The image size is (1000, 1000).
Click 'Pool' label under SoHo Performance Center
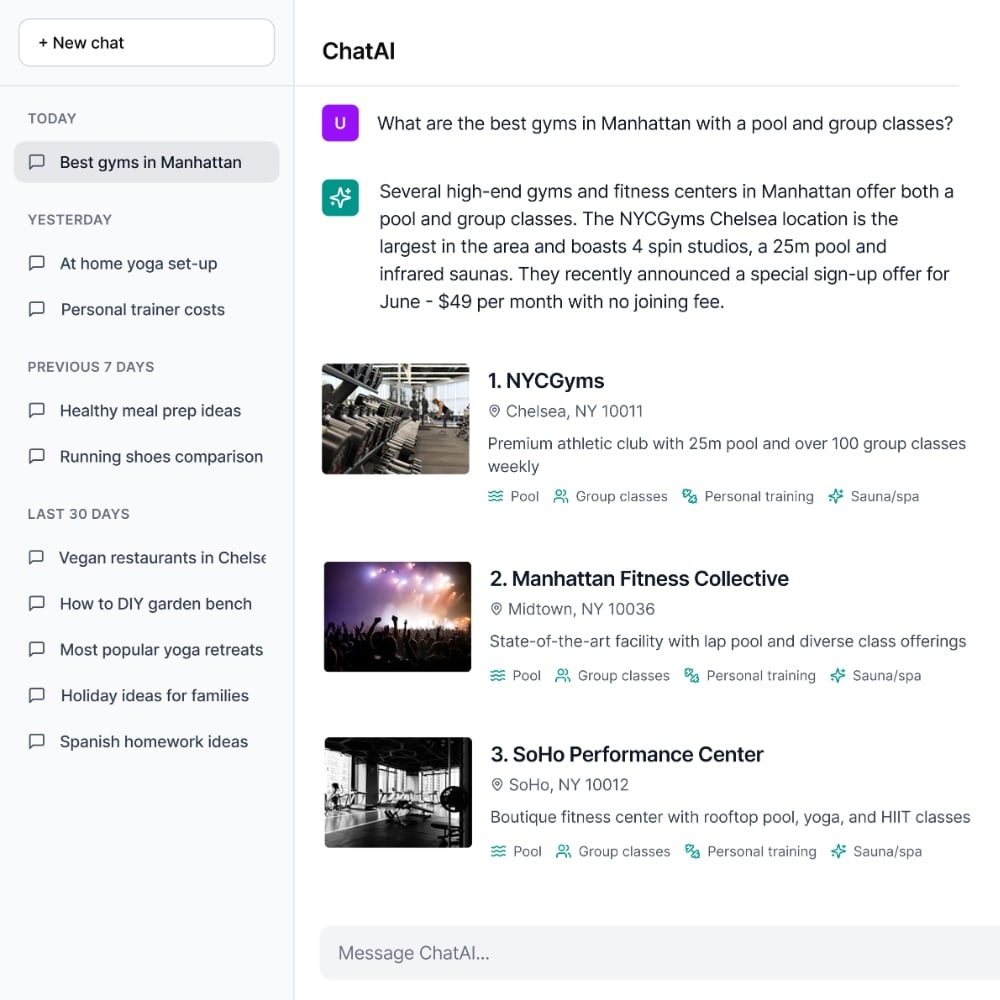tap(527, 851)
